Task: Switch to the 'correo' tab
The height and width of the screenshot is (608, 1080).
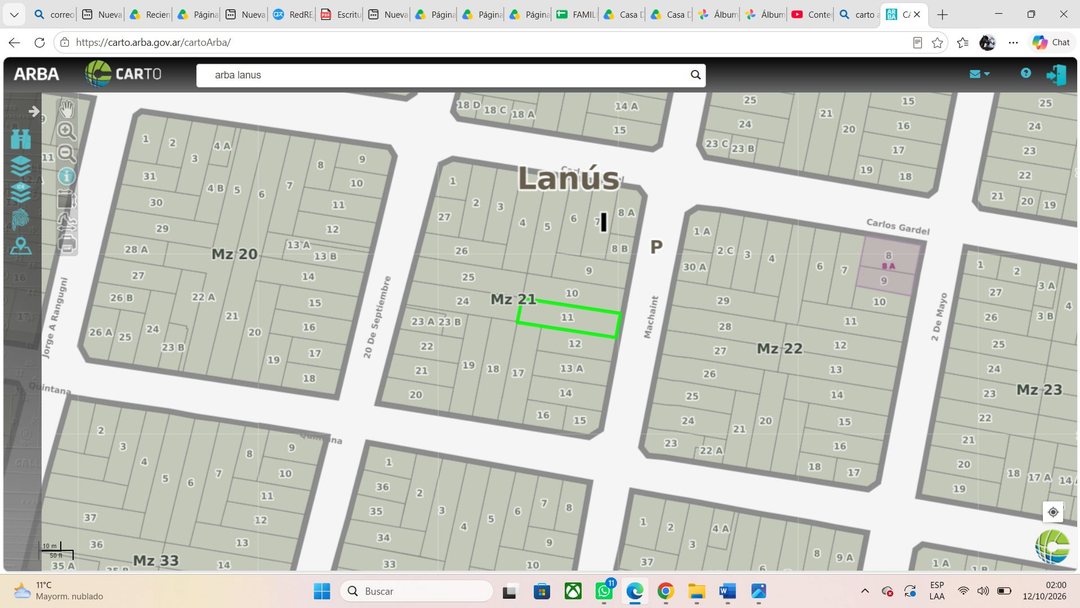Action: 54,14
